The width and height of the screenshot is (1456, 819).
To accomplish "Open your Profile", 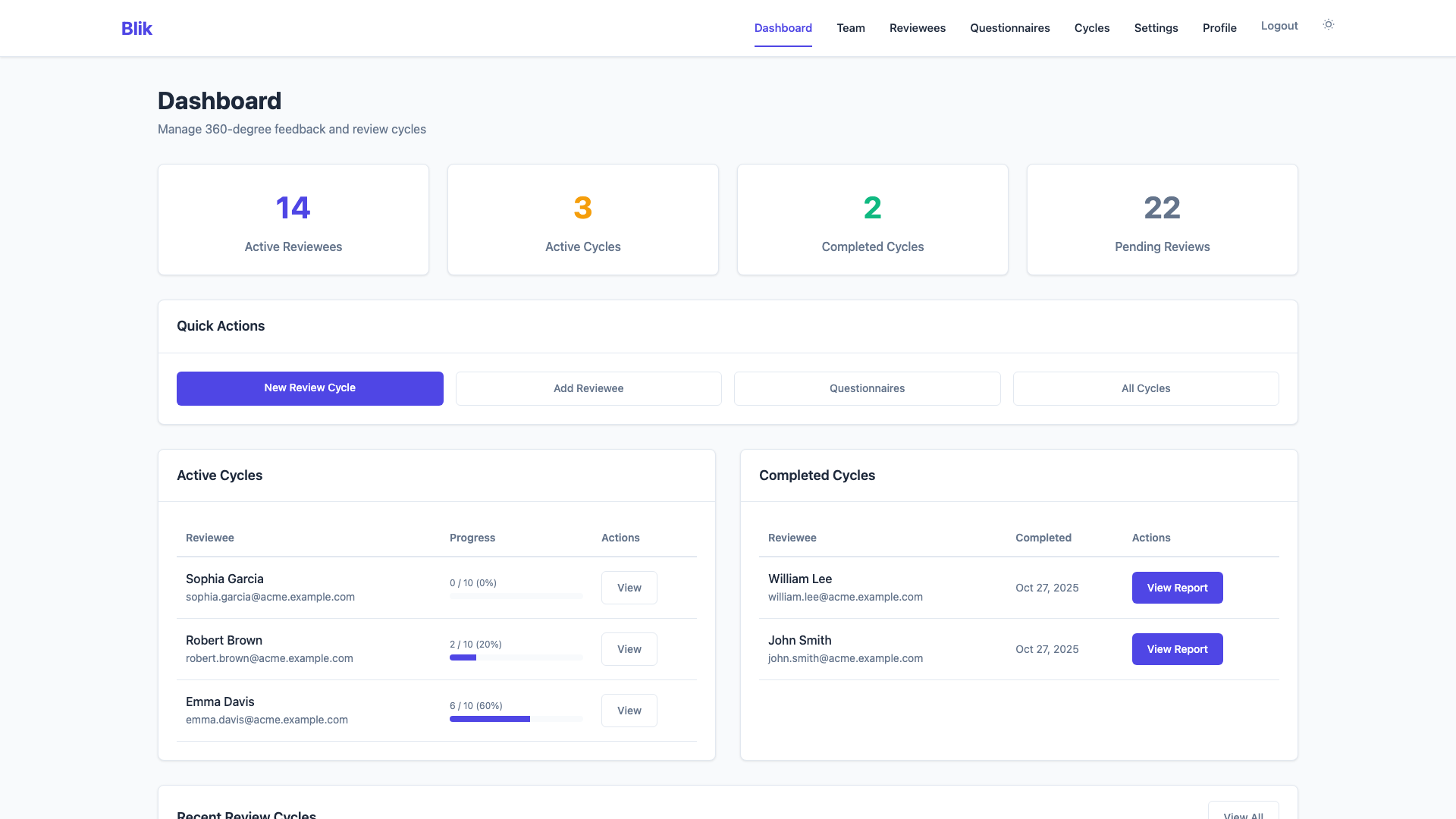I will point(1219,27).
